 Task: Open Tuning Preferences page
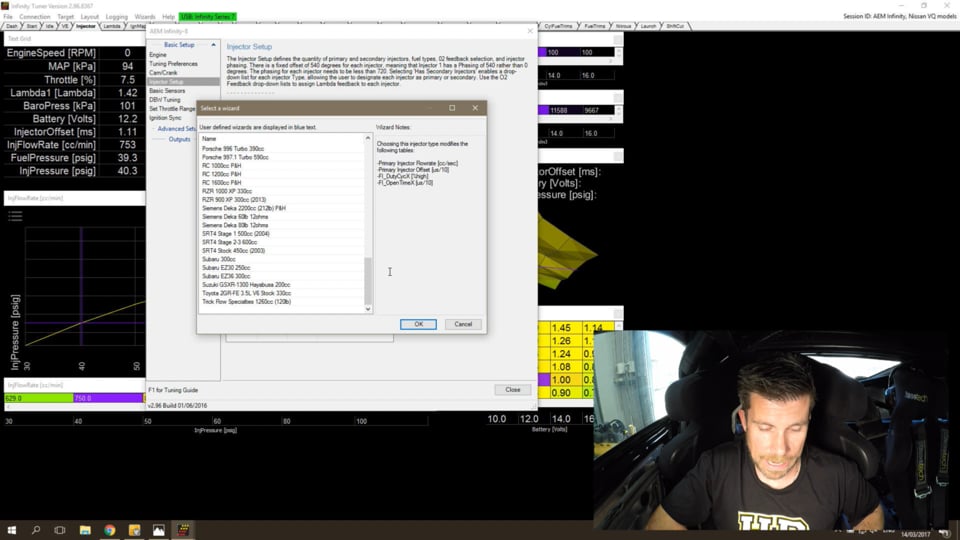click(x=173, y=64)
